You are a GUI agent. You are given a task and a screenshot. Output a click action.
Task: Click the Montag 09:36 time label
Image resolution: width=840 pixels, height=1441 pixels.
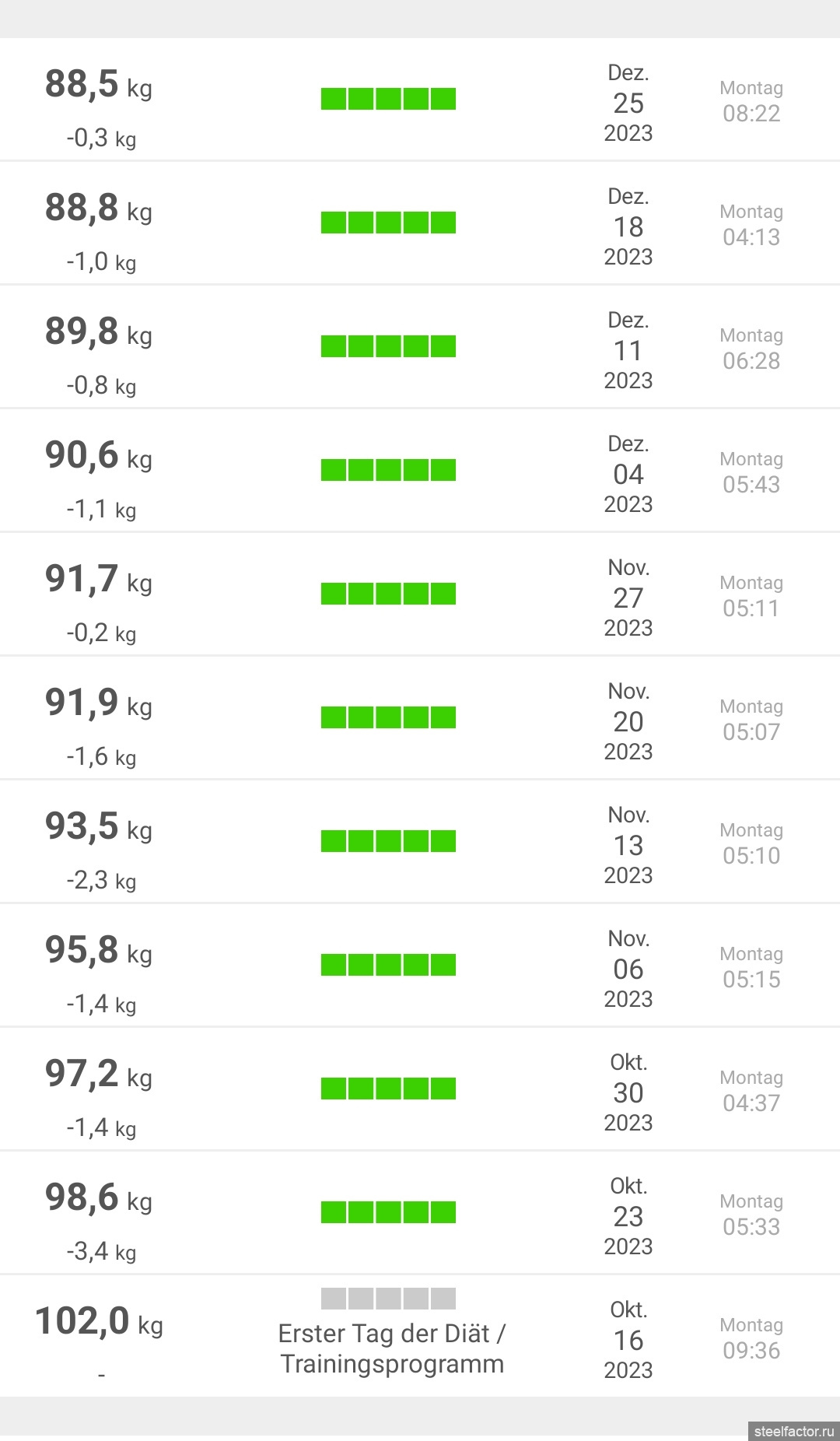coord(751,1338)
